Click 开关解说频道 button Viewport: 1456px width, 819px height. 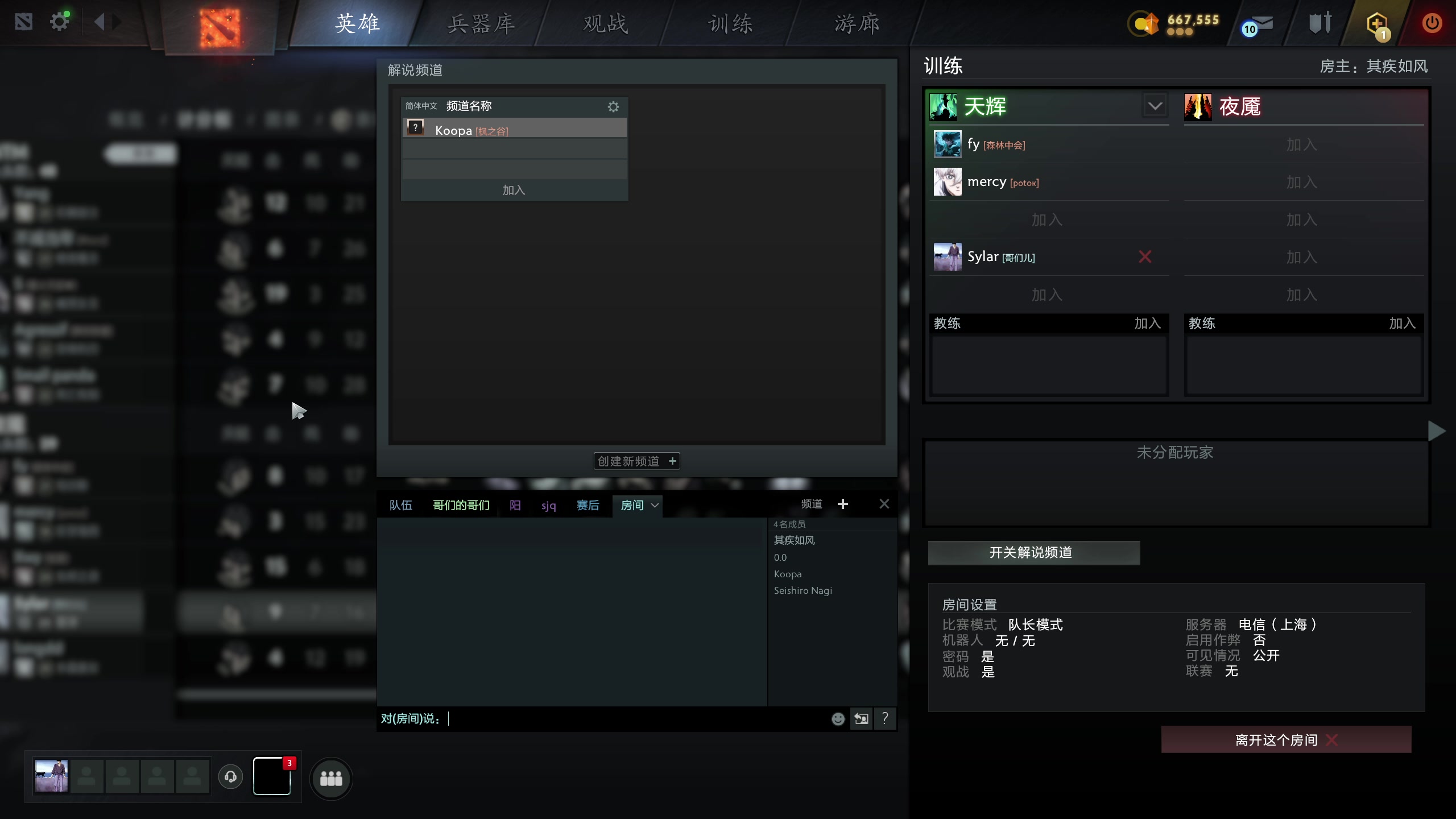[1033, 553]
